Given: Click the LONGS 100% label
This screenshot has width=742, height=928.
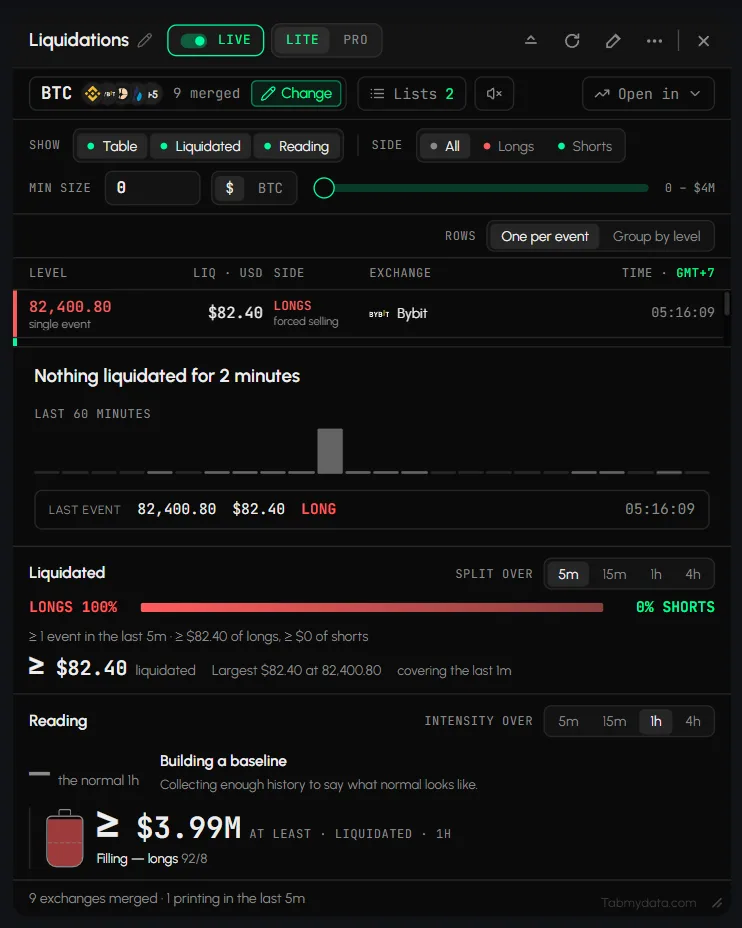Looking at the screenshot, I should tap(73, 607).
